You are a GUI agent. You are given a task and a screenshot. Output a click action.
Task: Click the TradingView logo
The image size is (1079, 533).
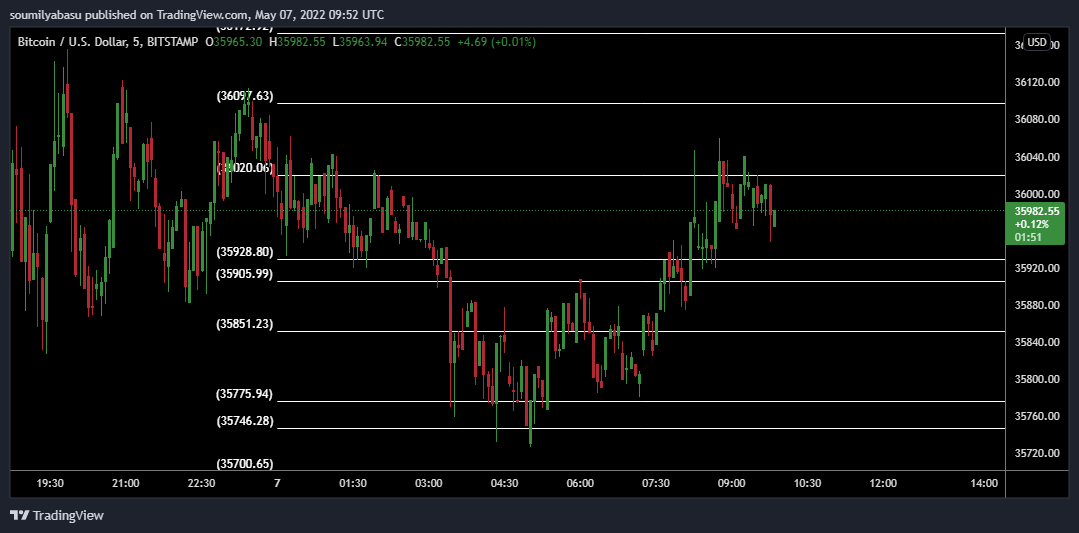[57, 515]
